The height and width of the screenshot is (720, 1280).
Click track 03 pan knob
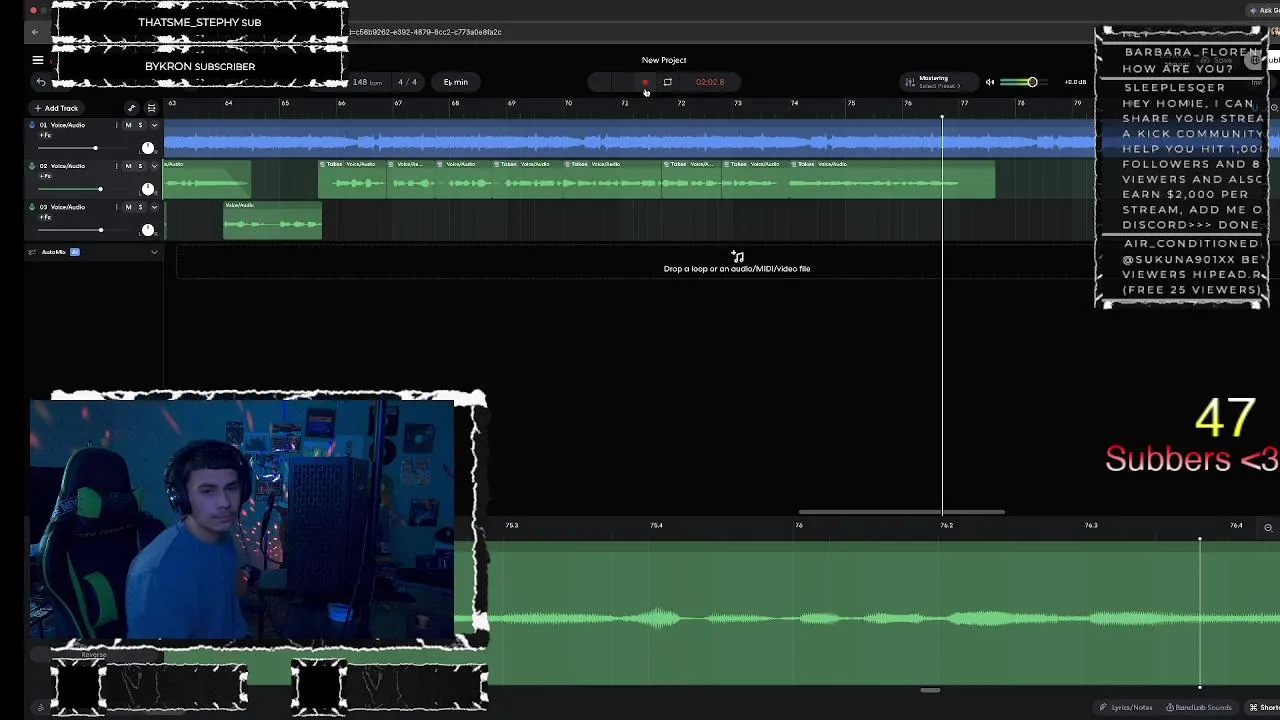pyautogui.click(x=148, y=230)
